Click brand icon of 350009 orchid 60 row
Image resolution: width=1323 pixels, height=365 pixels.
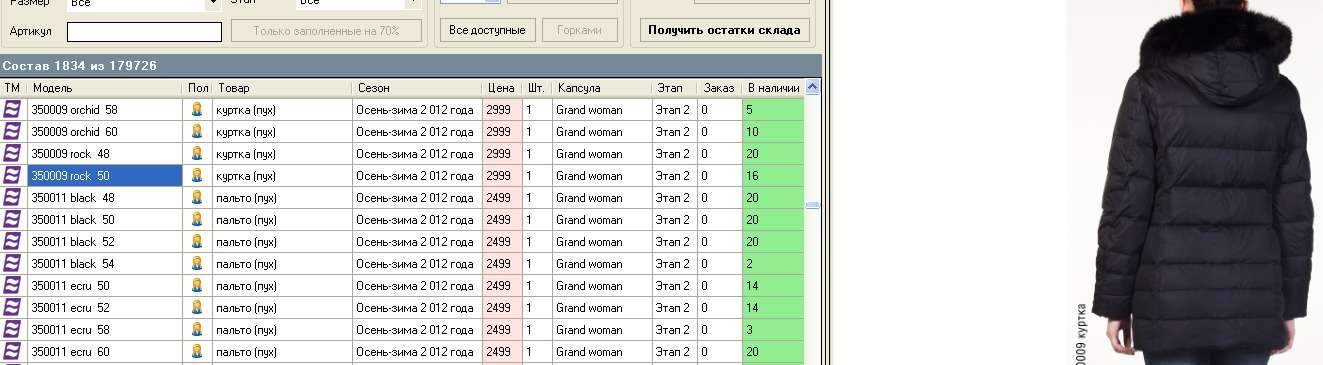(12, 131)
